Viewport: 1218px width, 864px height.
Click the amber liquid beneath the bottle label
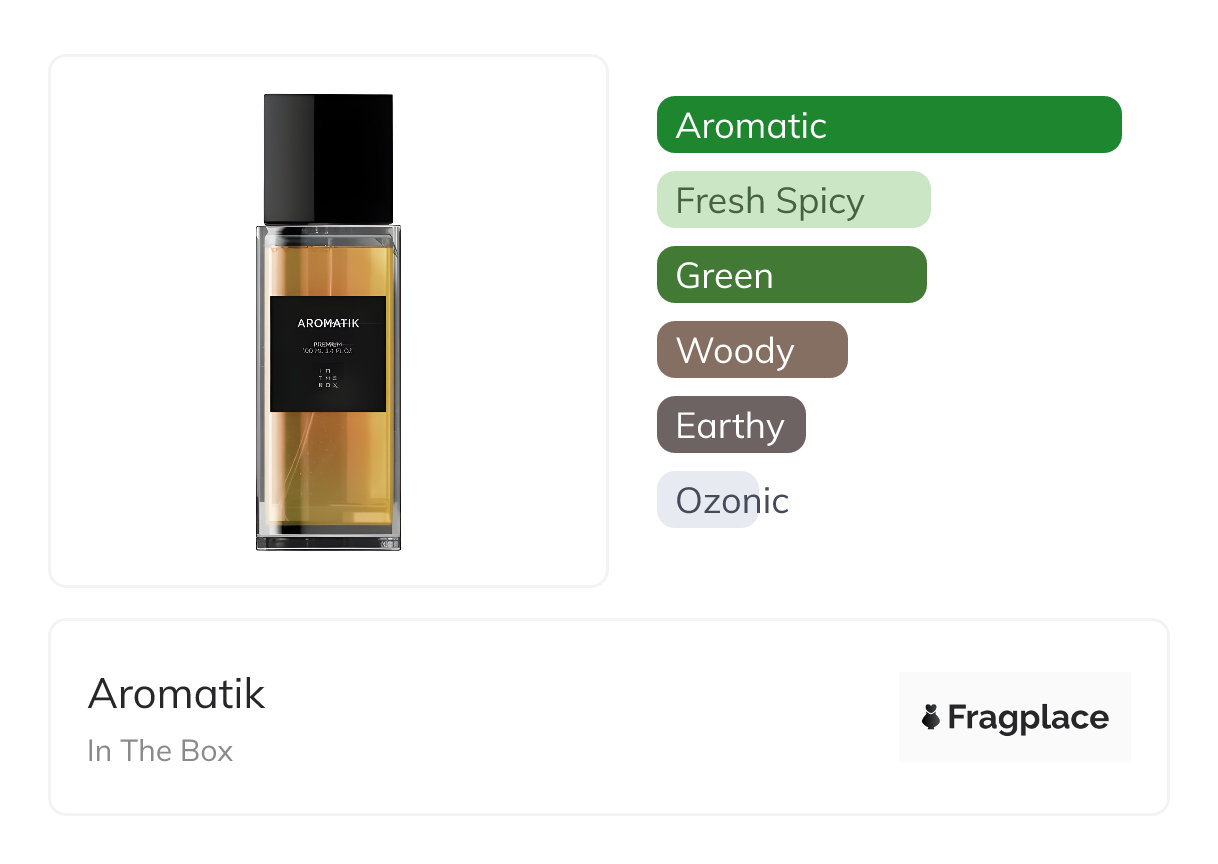pyautogui.click(x=328, y=466)
